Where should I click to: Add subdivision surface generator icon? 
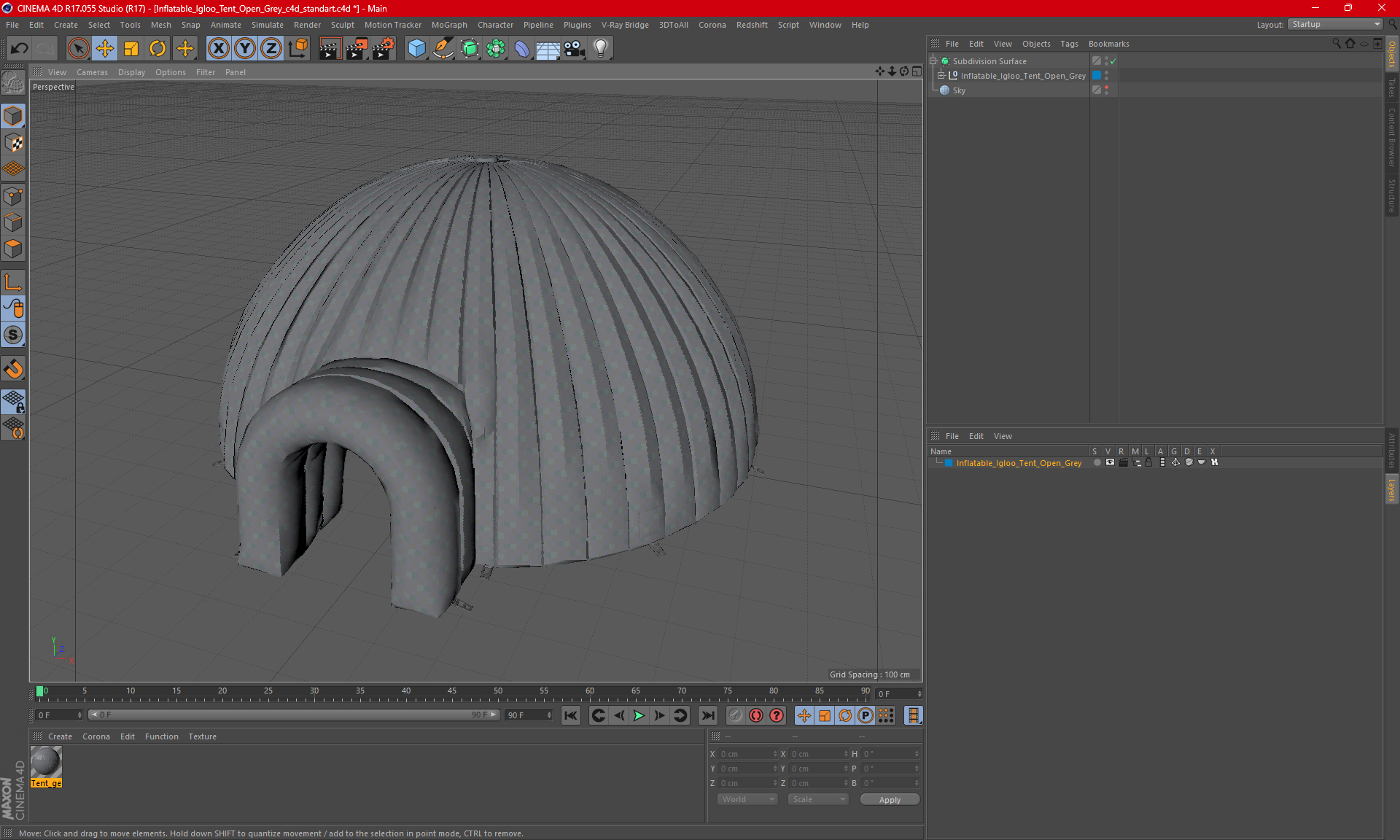(x=470, y=49)
